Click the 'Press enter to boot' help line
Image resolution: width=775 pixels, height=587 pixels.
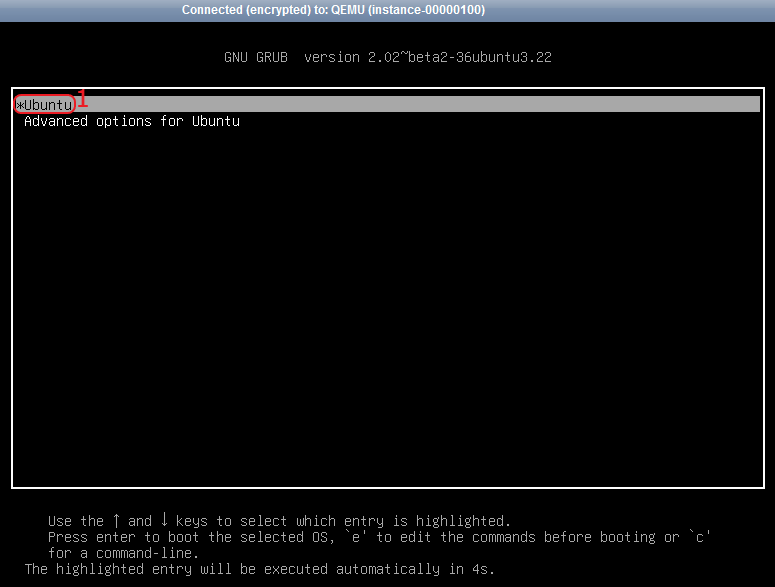(379, 537)
